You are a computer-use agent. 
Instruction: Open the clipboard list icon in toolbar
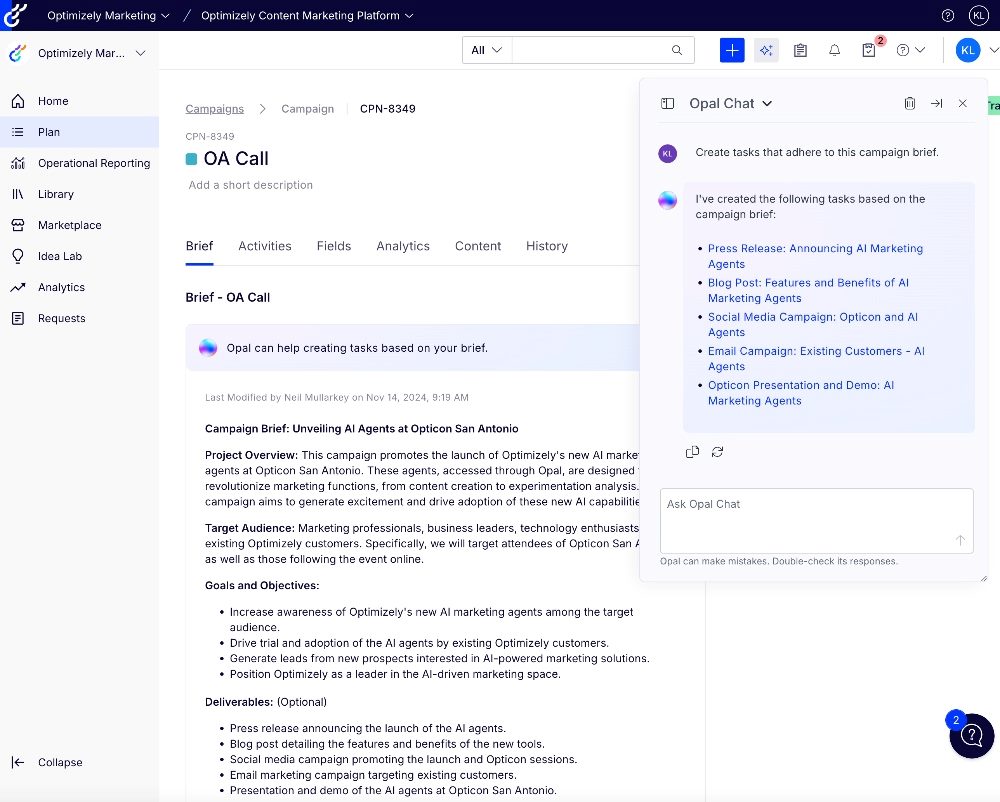tap(800, 50)
